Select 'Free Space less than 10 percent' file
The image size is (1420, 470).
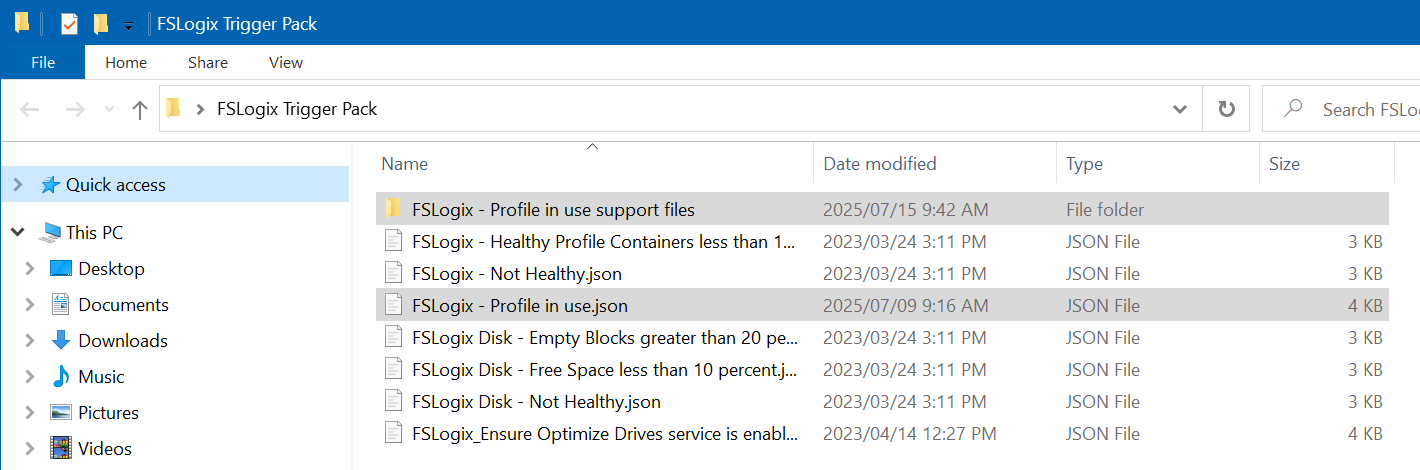(x=882, y=370)
